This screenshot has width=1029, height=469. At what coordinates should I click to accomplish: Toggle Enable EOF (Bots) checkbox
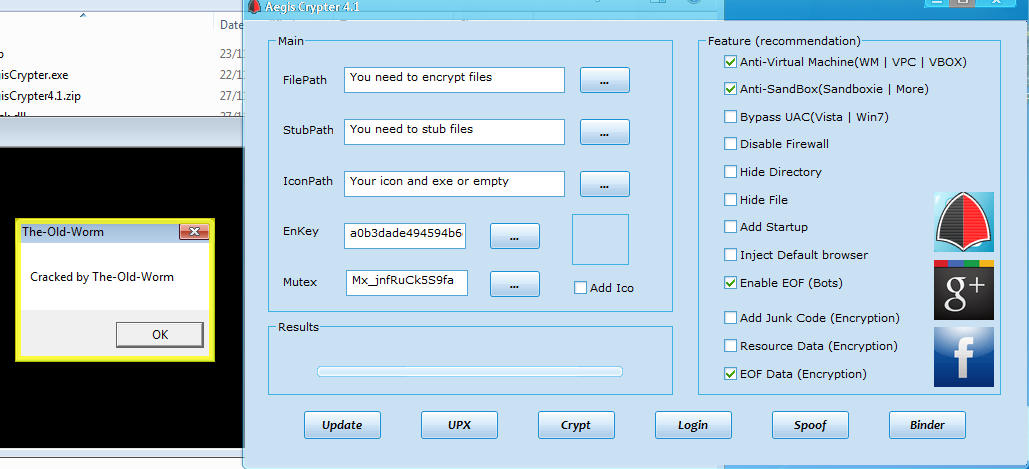[x=730, y=283]
